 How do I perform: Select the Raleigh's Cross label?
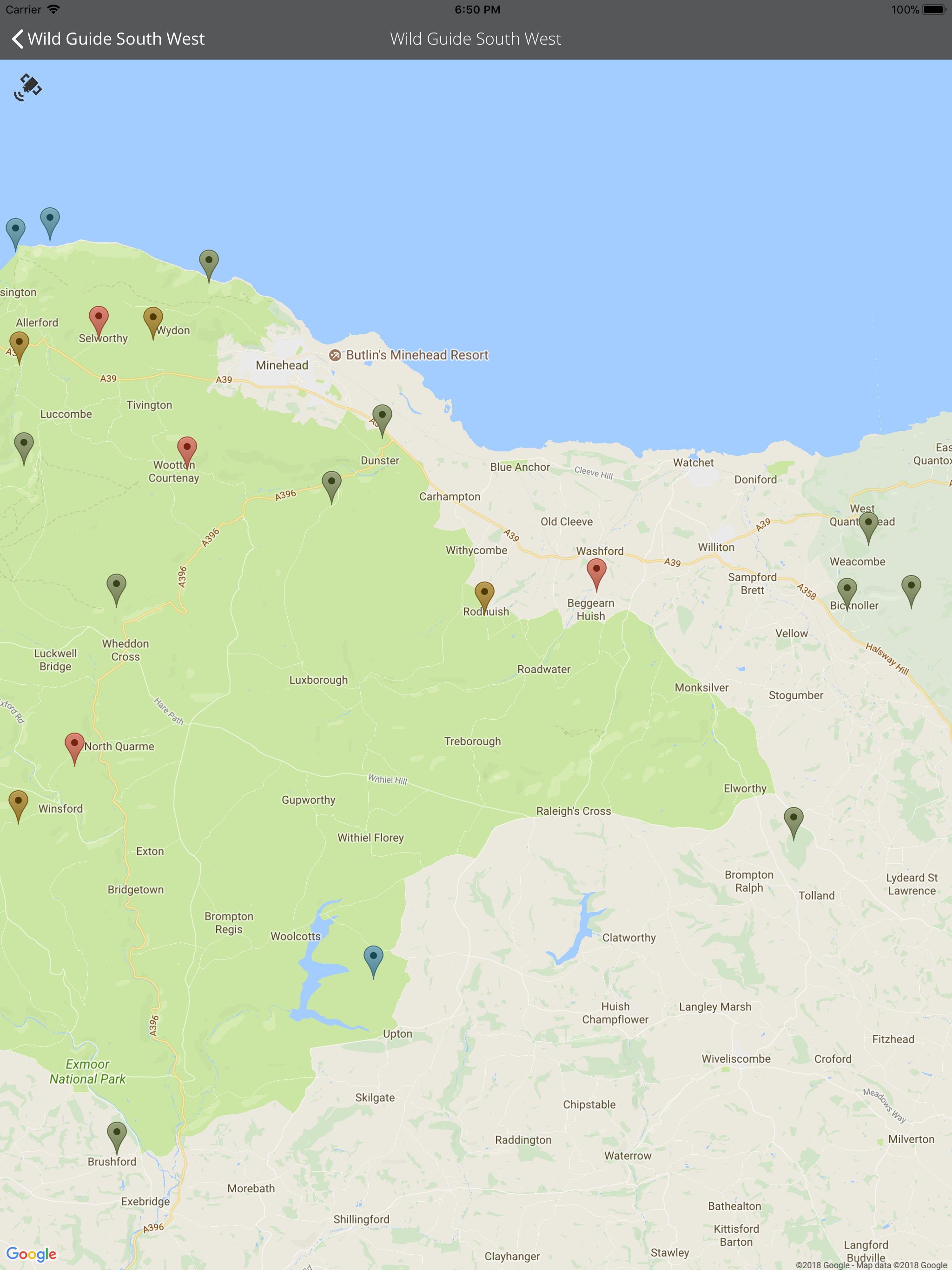(x=574, y=811)
